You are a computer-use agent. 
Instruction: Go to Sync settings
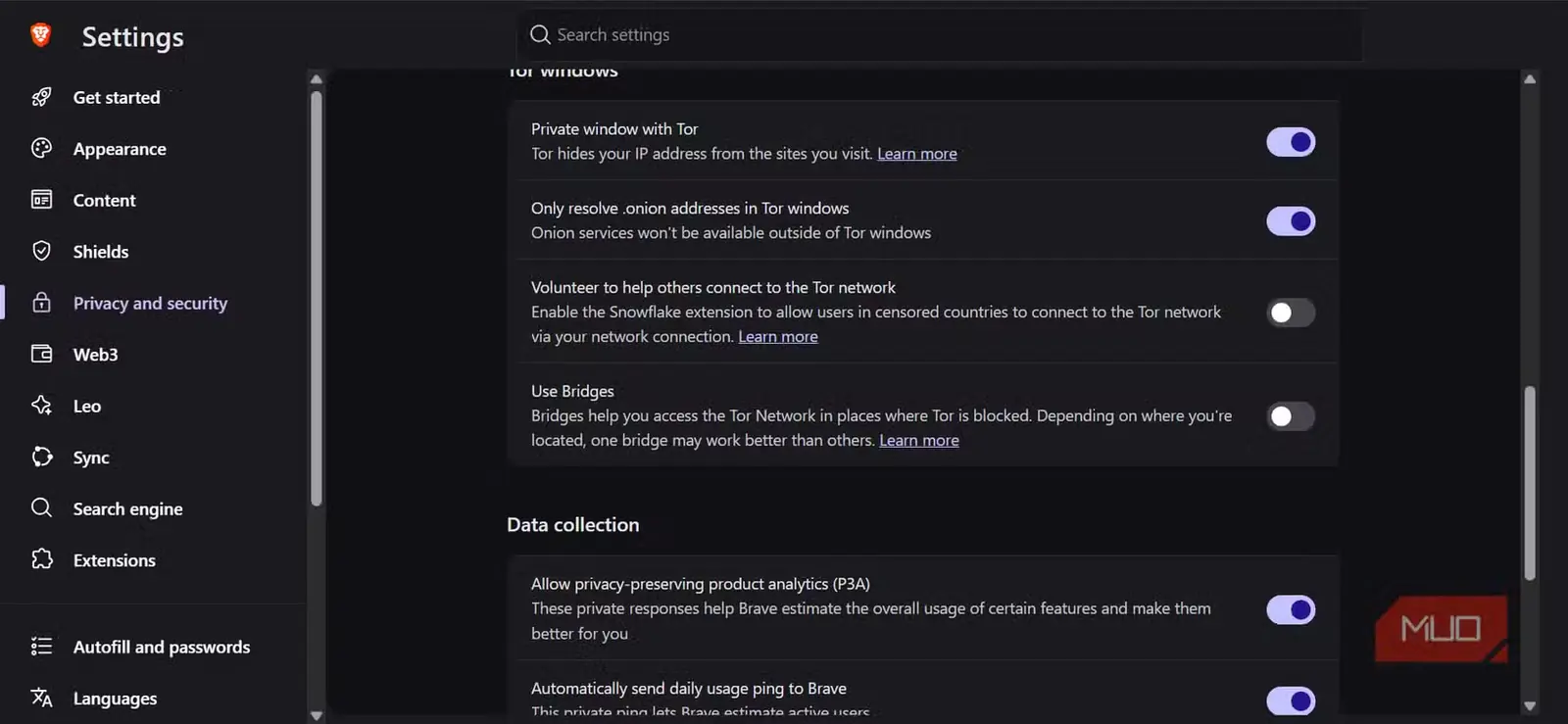tap(91, 458)
